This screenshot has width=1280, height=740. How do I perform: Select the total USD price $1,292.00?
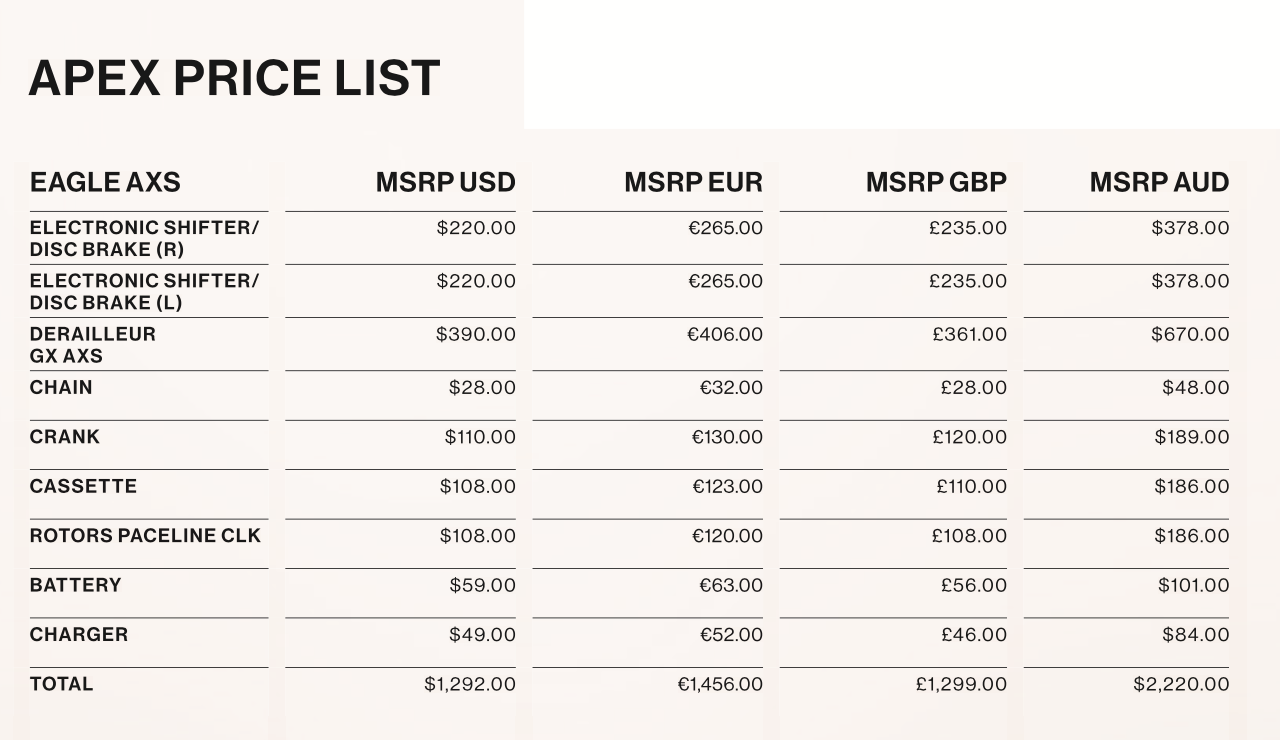[470, 685]
